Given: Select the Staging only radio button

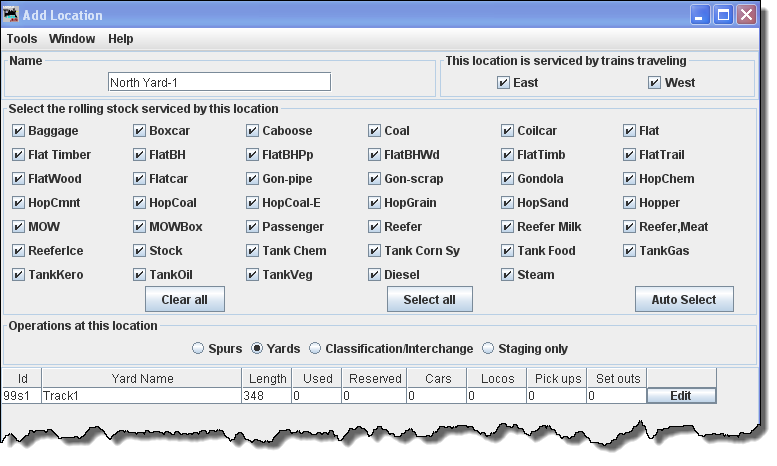Looking at the screenshot, I should point(489,349).
